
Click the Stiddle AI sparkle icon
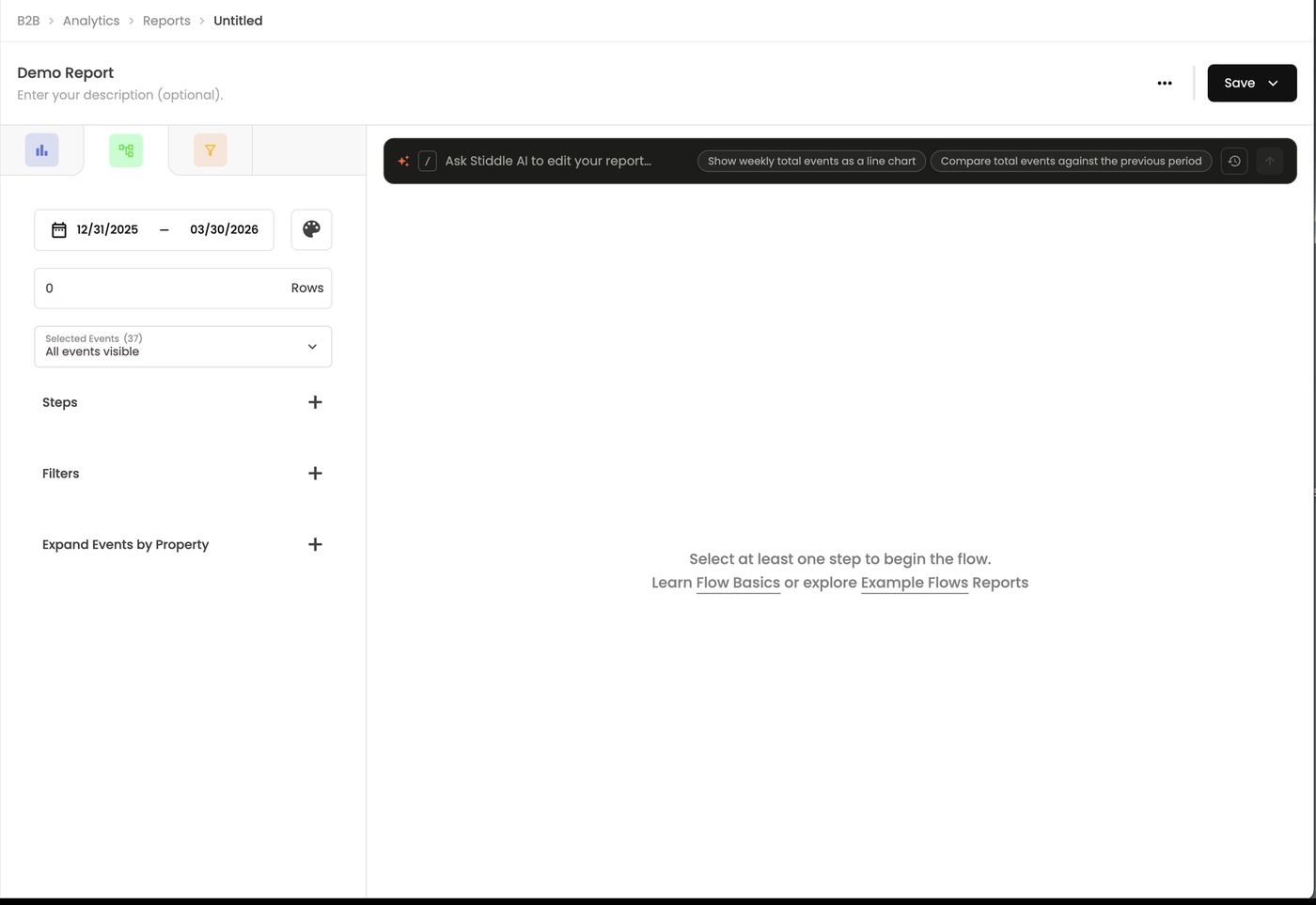click(x=403, y=162)
